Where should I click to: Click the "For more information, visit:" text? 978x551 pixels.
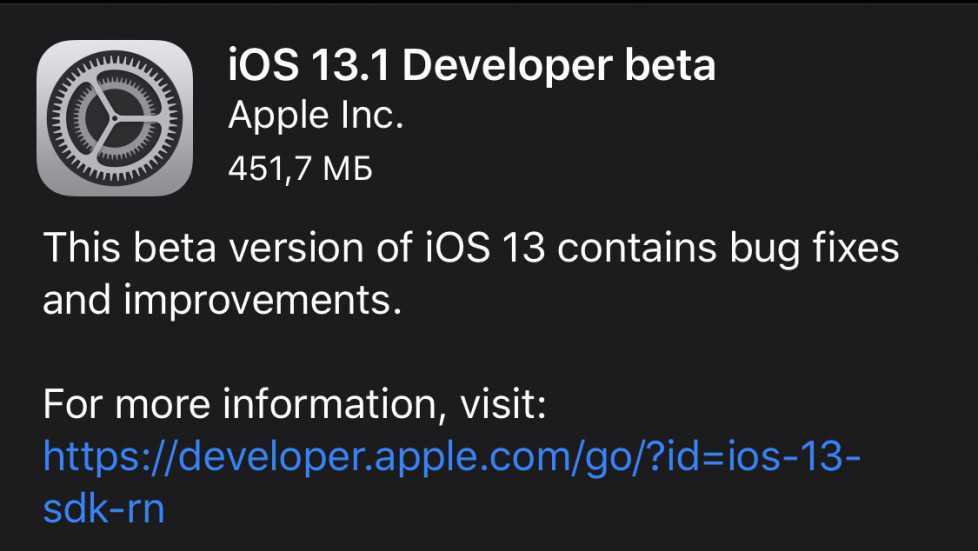coord(295,407)
